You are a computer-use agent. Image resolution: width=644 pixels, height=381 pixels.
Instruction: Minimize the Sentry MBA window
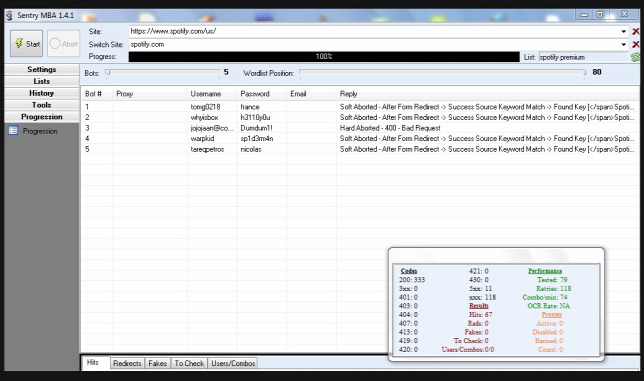584,15
